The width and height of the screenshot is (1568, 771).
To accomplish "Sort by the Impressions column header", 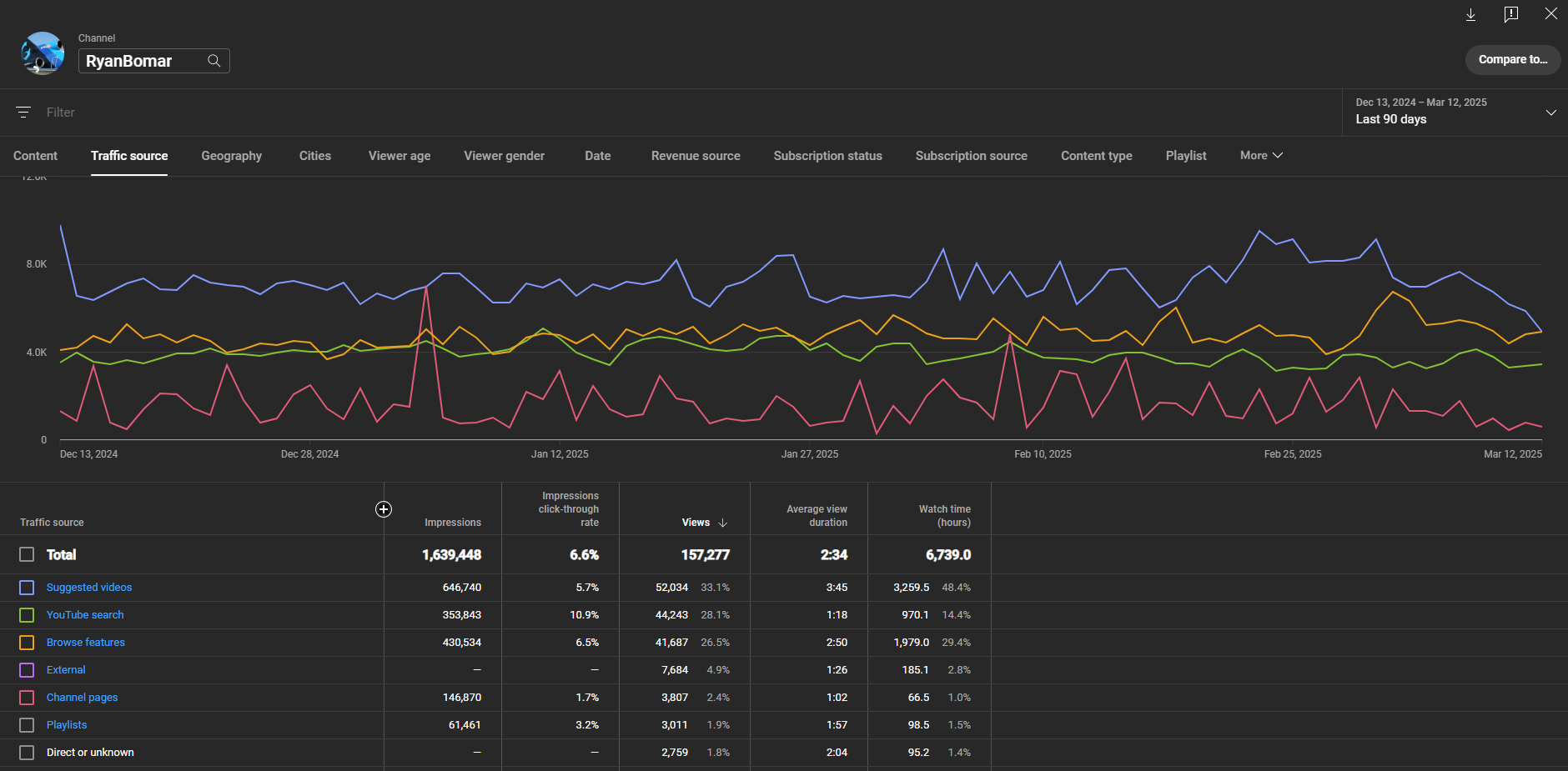I will click(x=453, y=523).
